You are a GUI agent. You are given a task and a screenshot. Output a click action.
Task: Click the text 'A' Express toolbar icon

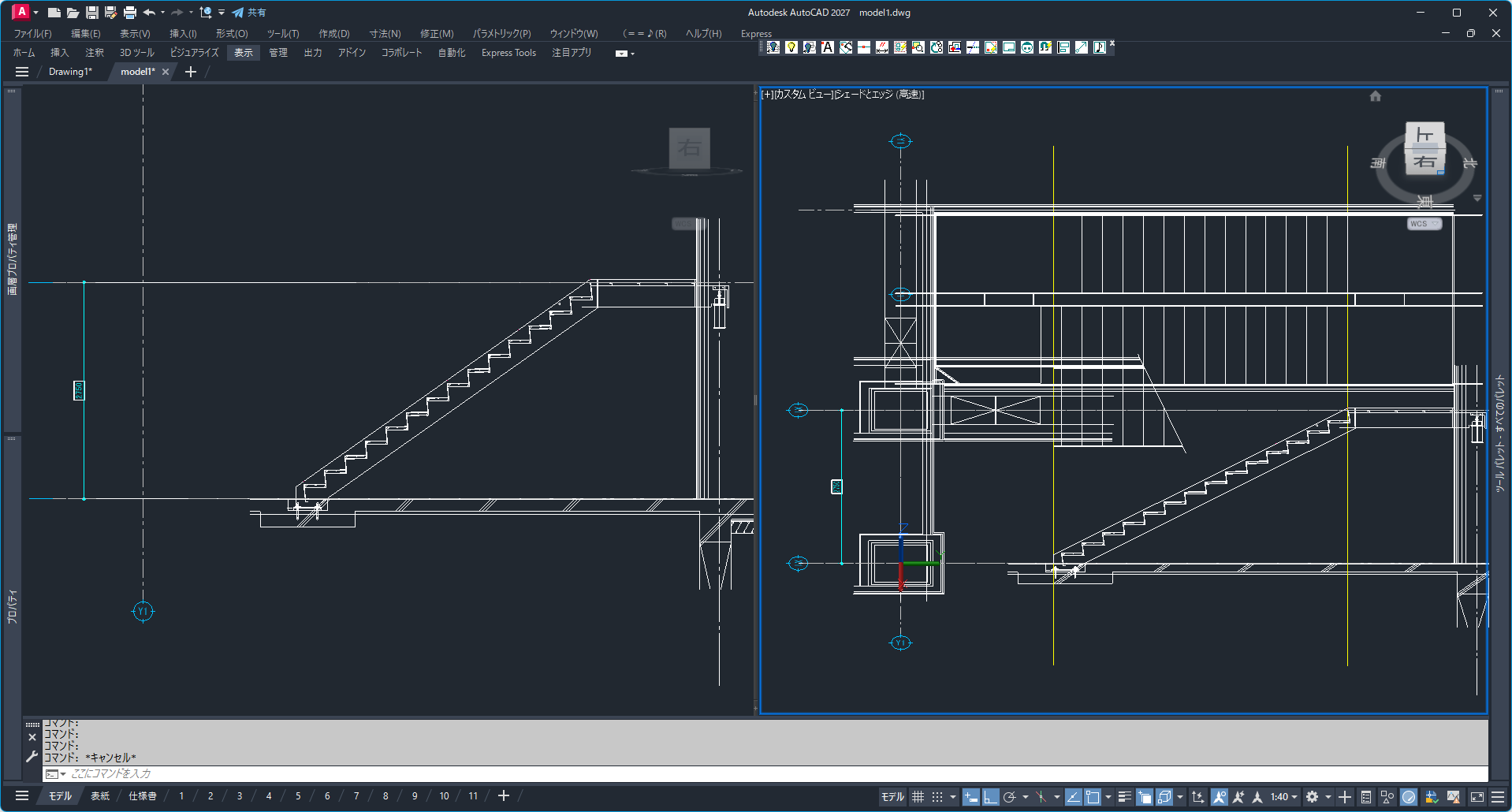[827, 47]
